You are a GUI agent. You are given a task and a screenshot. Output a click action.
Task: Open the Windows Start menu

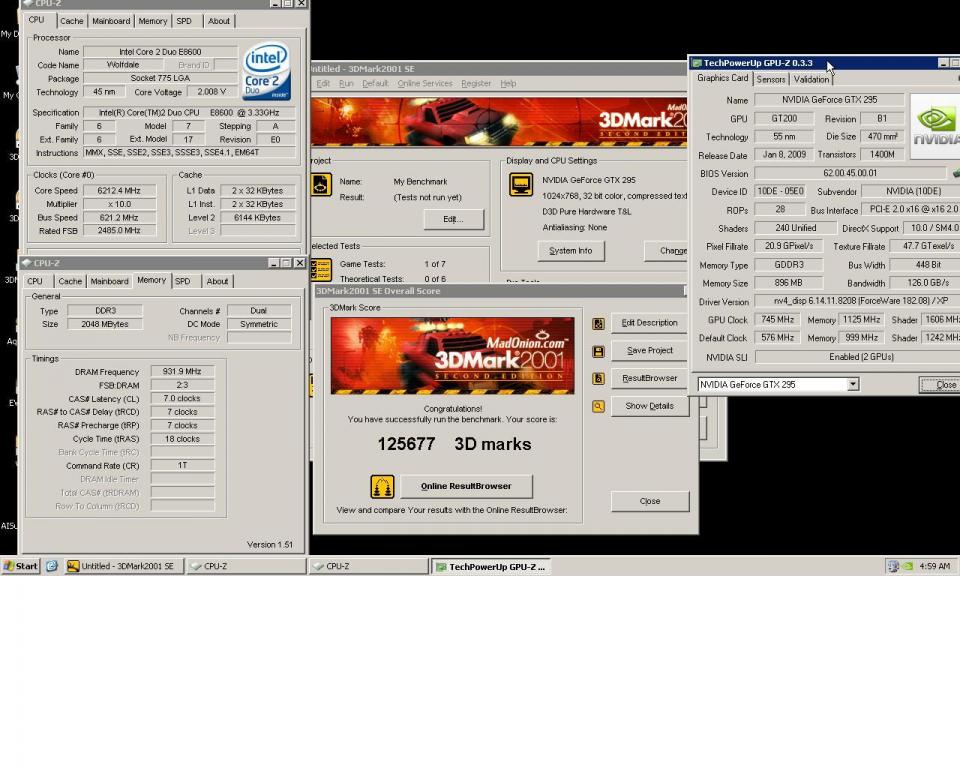(21, 566)
